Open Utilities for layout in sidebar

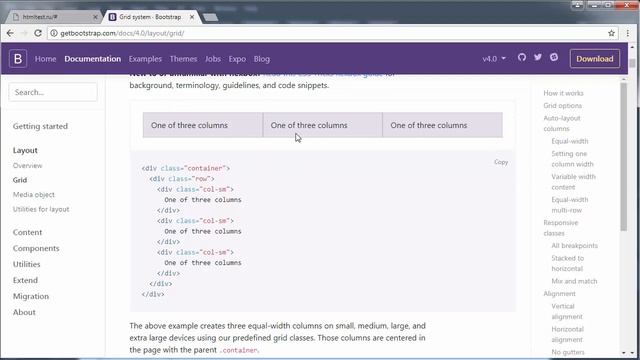click(x=41, y=209)
